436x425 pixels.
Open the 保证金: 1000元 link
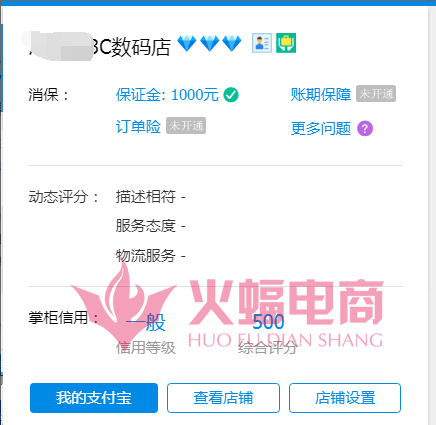167,95
